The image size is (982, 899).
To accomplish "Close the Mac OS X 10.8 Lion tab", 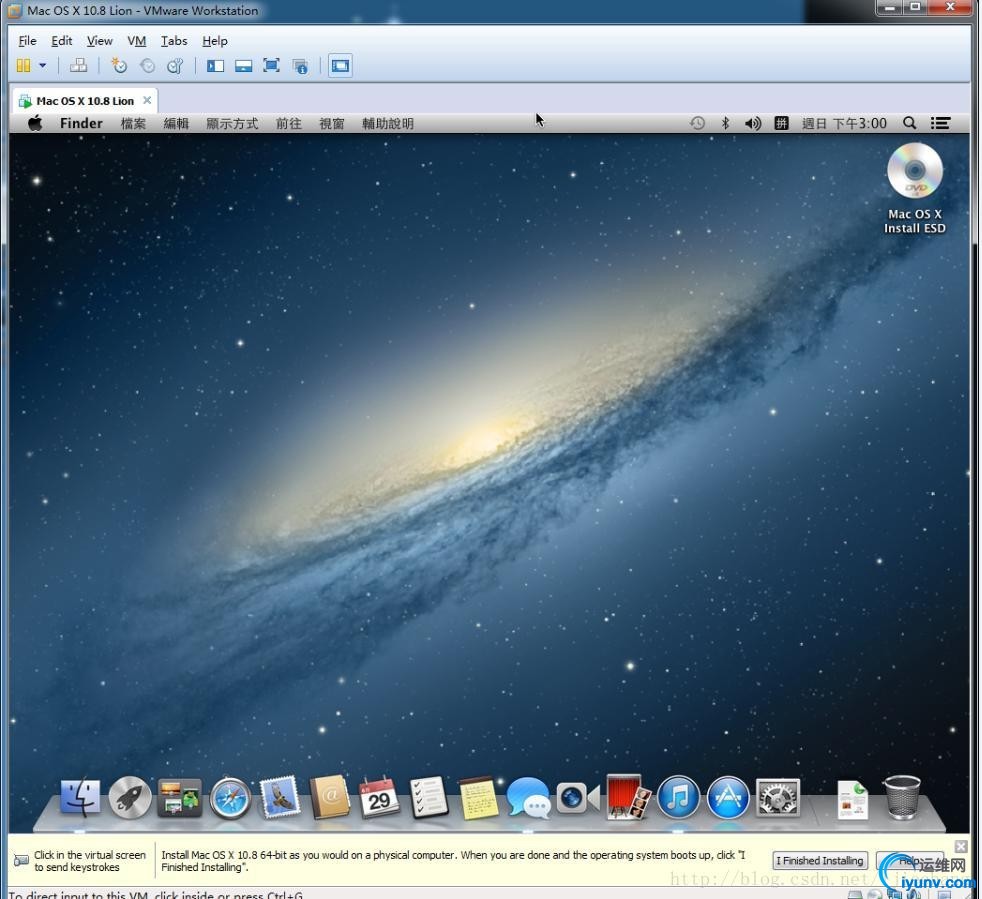I will point(147,100).
